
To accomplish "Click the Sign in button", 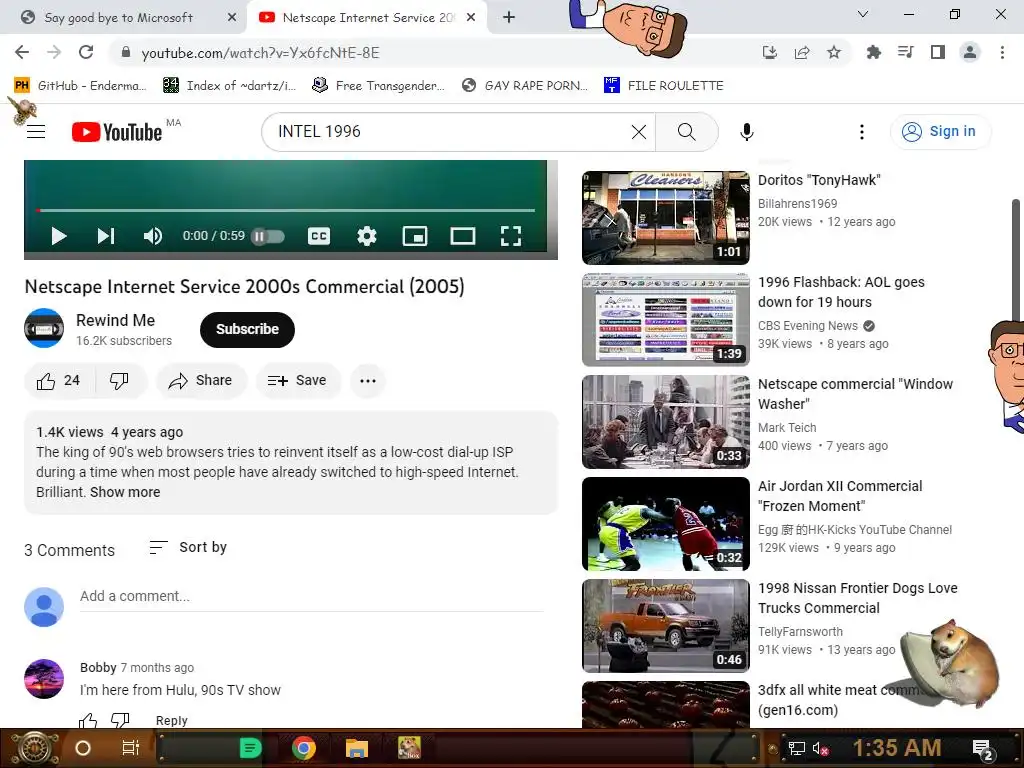I will click(x=940, y=131).
